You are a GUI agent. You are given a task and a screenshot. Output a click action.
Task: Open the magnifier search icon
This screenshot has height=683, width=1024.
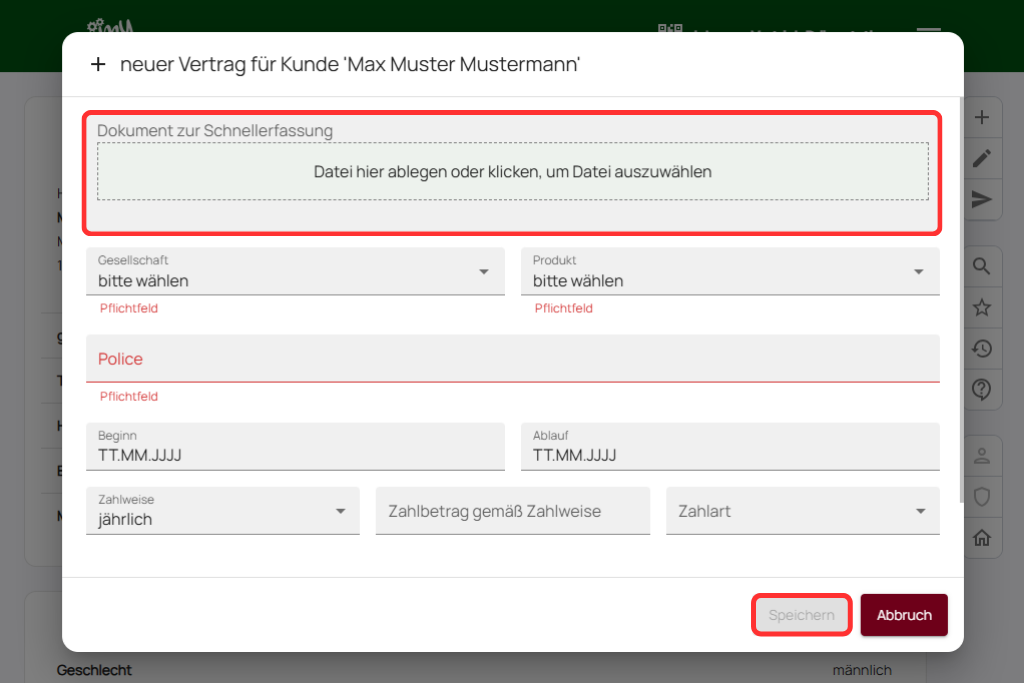[x=982, y=266]
